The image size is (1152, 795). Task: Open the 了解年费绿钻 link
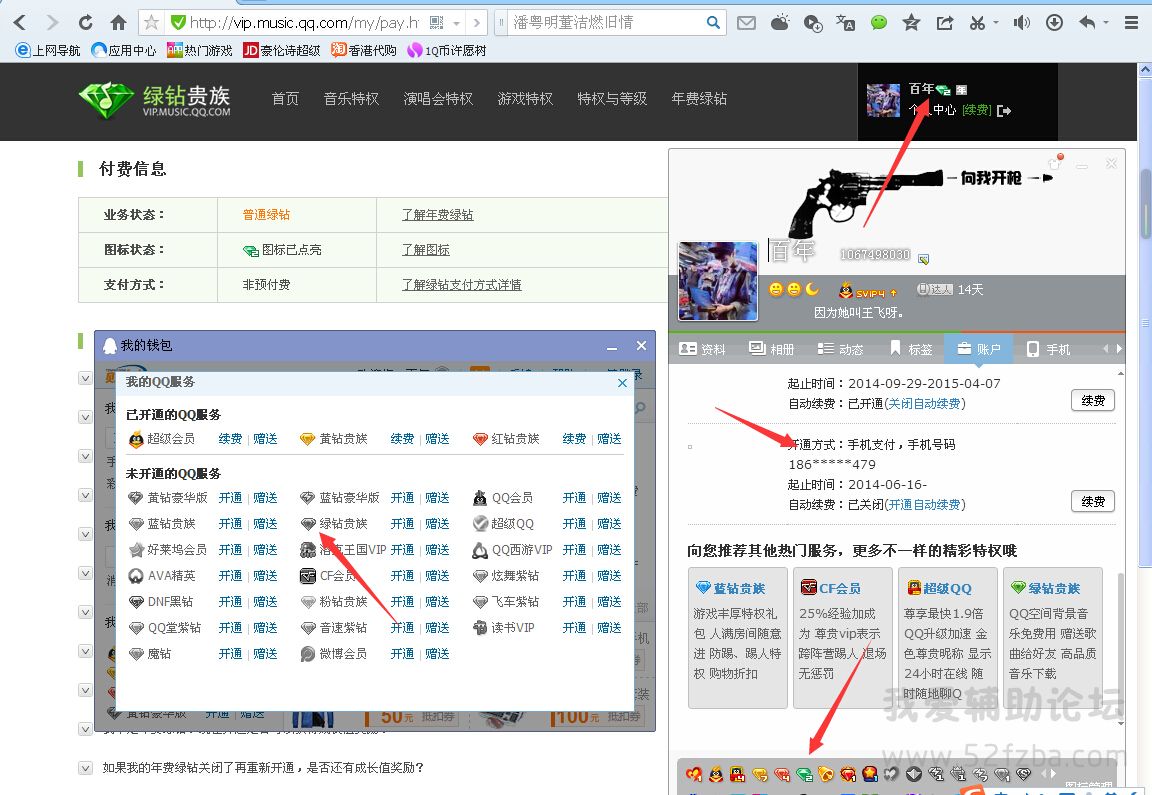coord(438,215)
